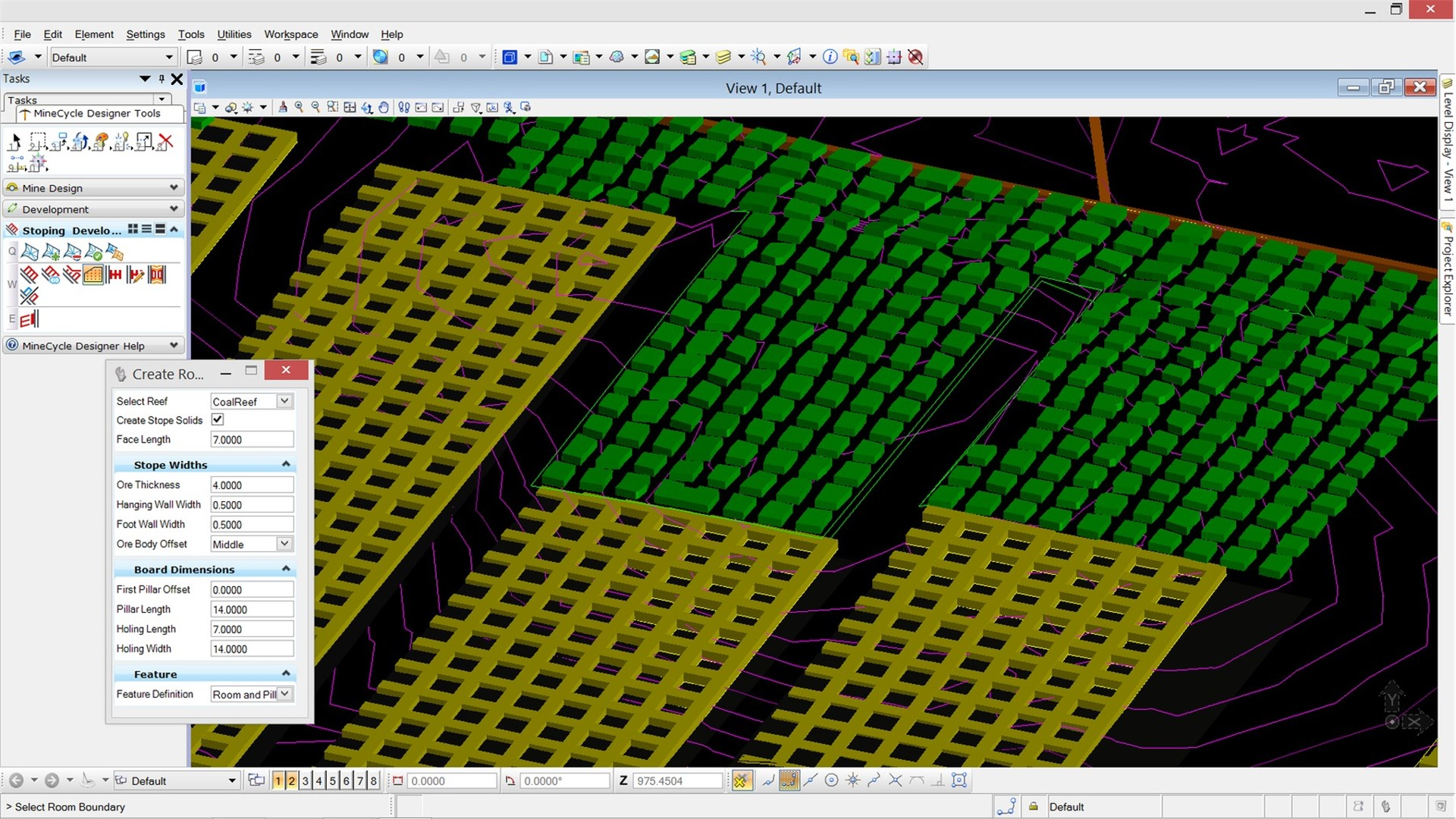Viewport: 1456px width, 819px height.
Task: Toggle view number 4 button
Action: pyautogui.click(x=319, y=780)
